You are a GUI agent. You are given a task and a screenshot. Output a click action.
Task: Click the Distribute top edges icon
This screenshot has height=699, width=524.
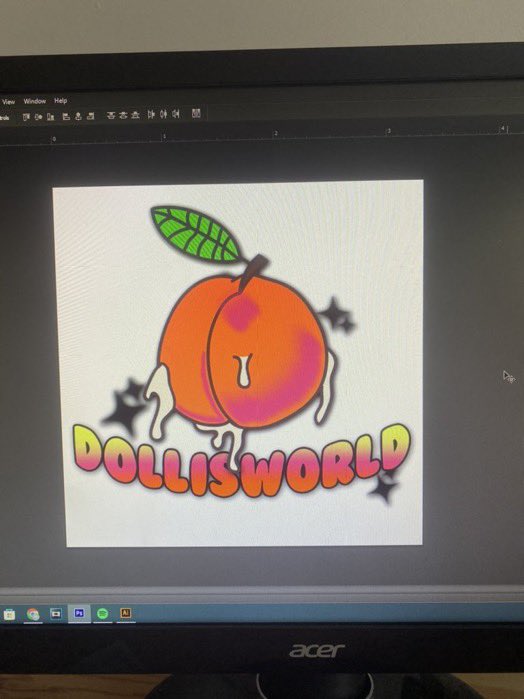111,115
